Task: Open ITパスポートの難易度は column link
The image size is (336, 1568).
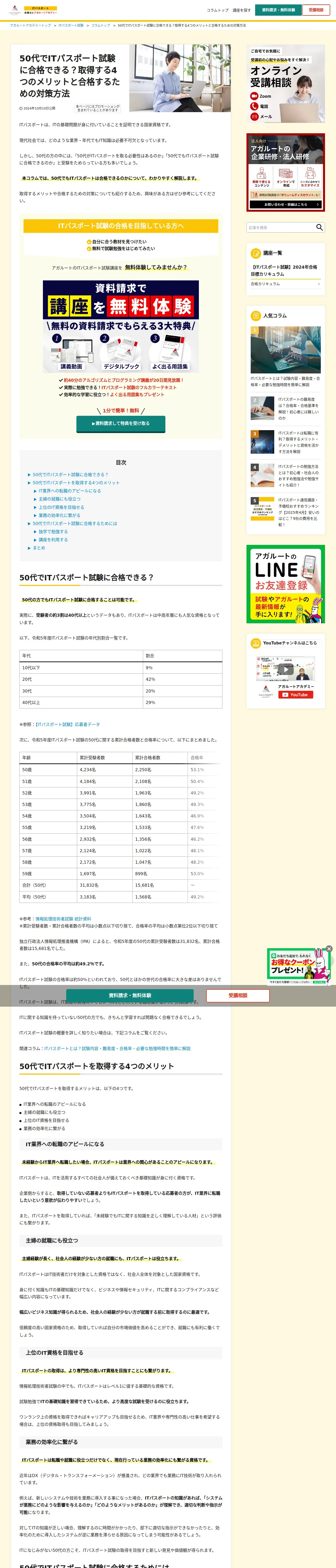Action: point(298,409)
